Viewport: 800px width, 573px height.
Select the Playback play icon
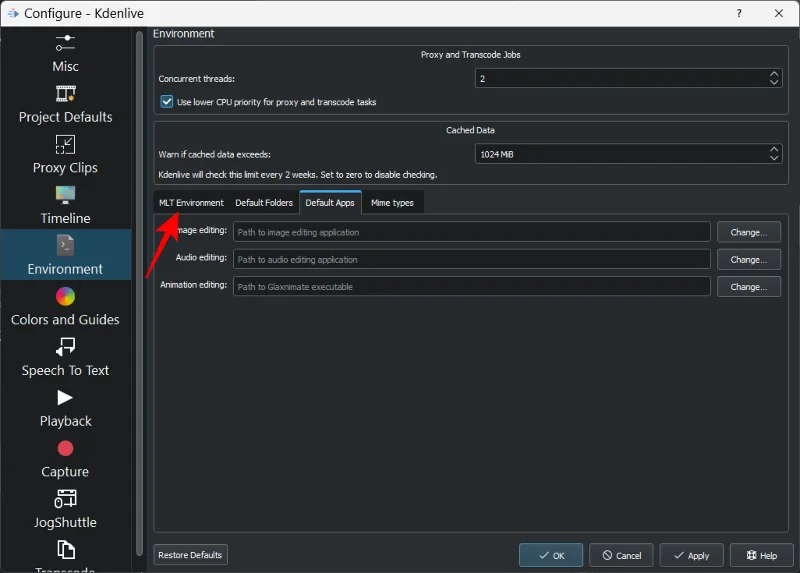65,397
